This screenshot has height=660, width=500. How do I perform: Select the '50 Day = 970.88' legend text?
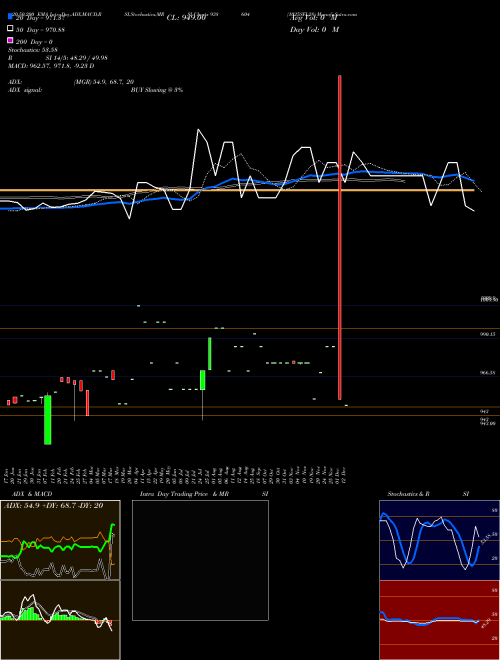click(x=40, y=30)
